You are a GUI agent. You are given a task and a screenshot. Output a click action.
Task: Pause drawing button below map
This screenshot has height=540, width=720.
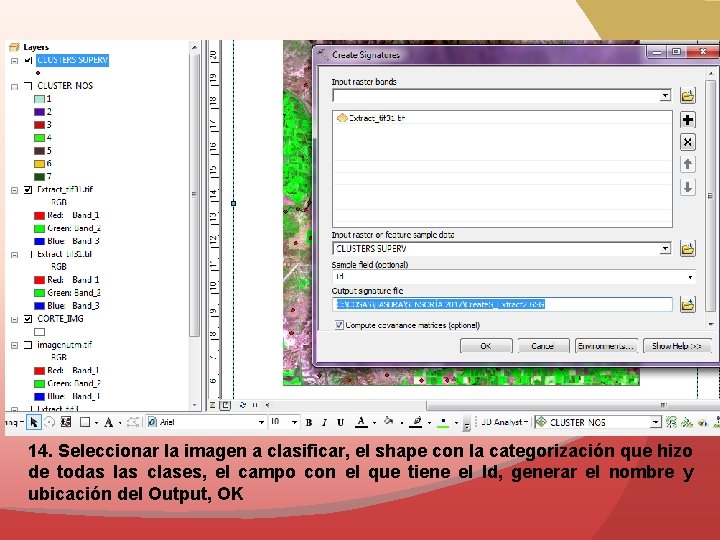pyautogui.click(x=255, y=405)
